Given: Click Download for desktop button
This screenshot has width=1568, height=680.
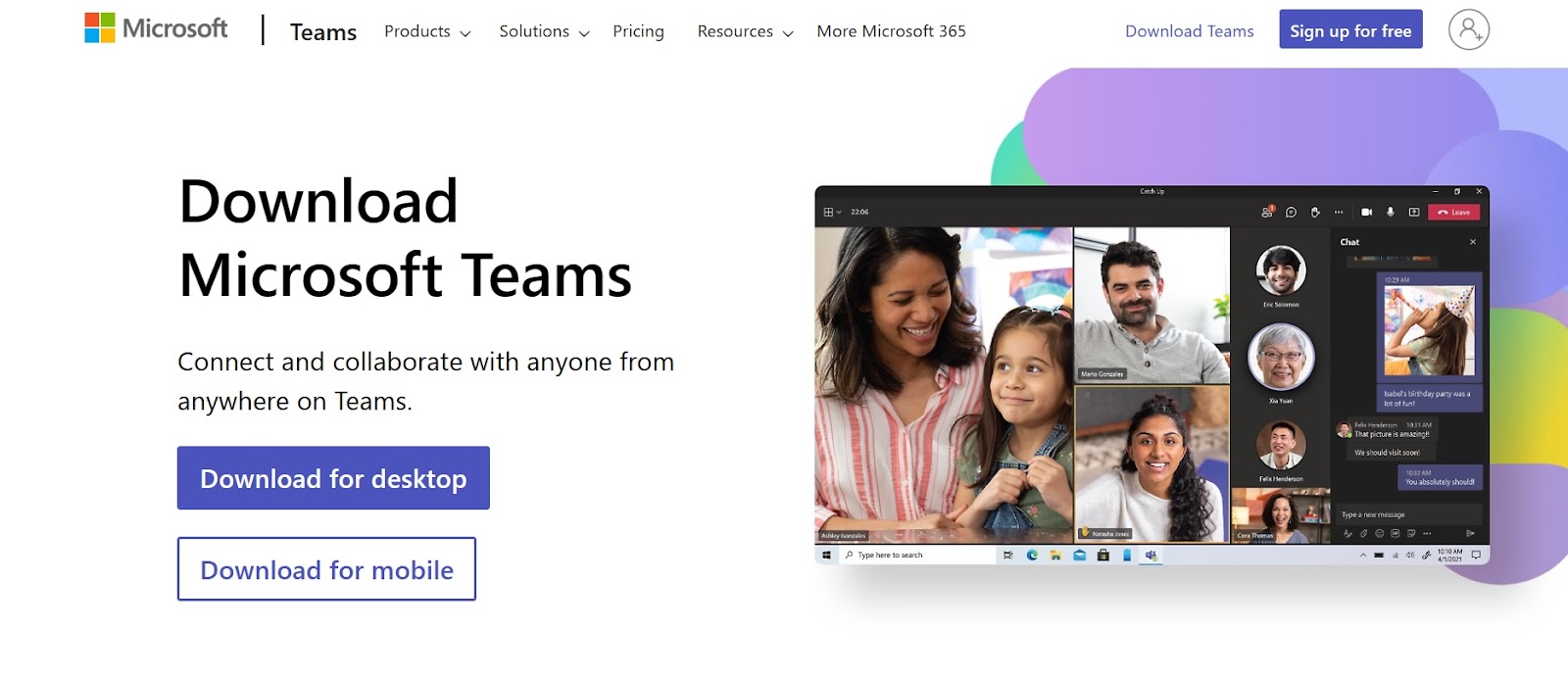Looking at the screenshot, I should pos(333,478).
